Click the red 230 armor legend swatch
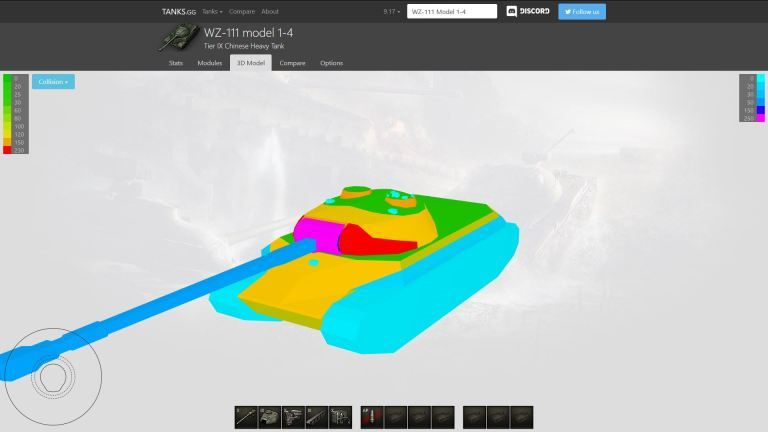The image size is (768, 432). click(x=8, y=149)
